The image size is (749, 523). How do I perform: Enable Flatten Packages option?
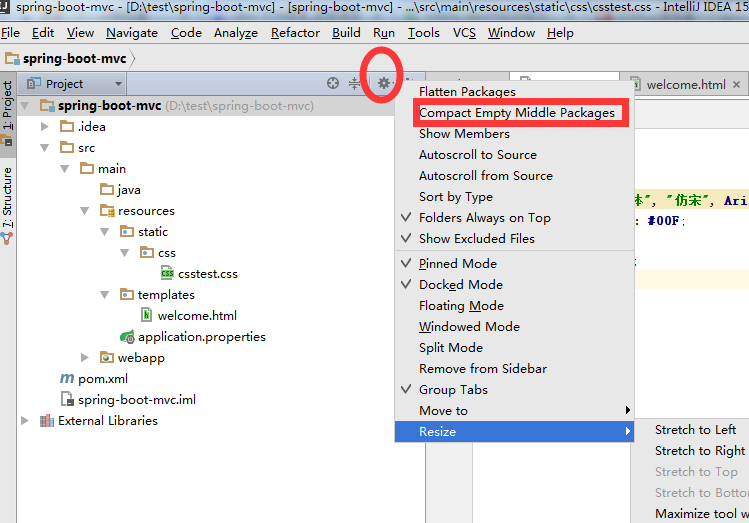[514, 91]
